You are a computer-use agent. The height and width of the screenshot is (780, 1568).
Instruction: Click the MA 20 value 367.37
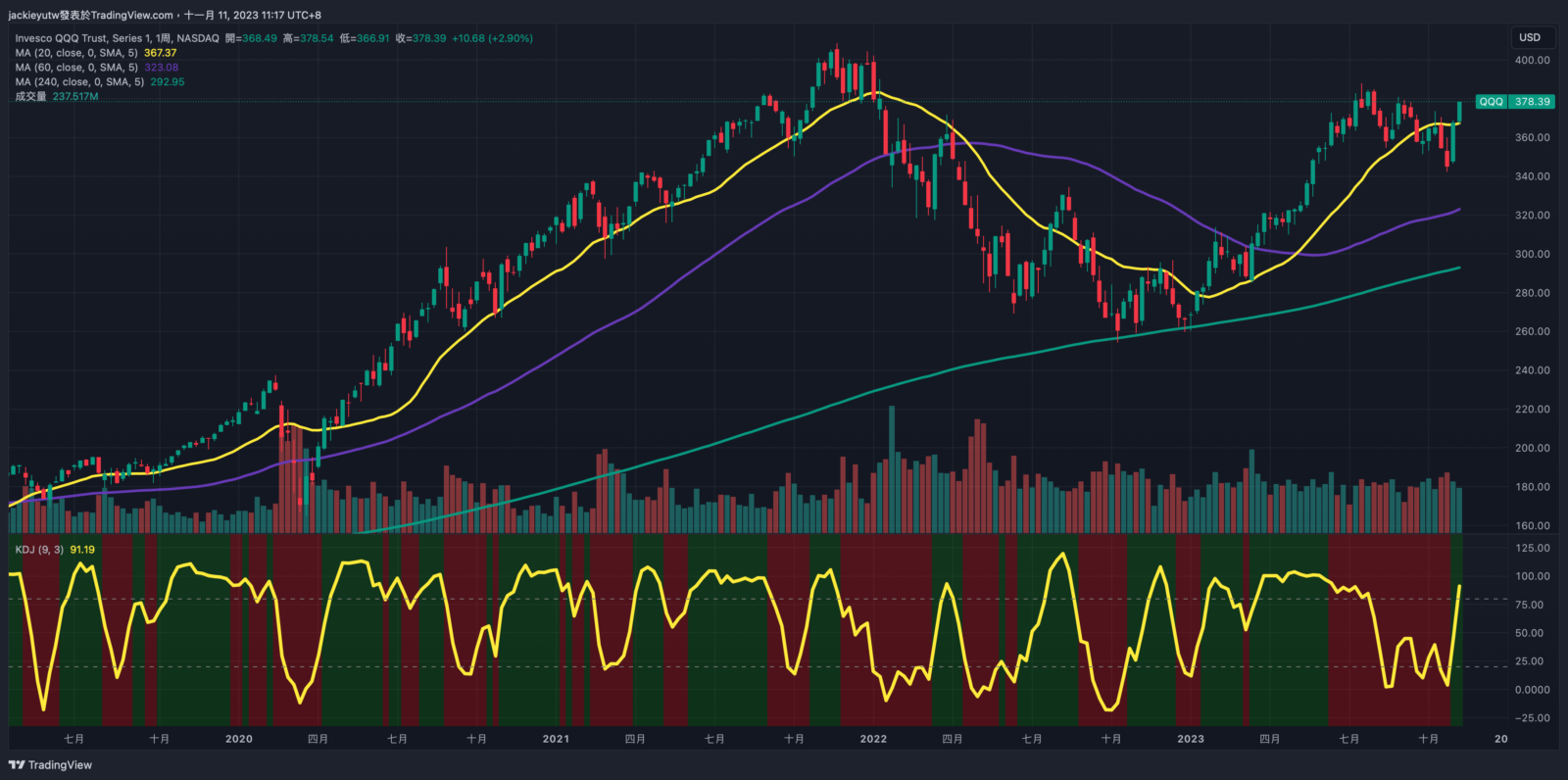point(161,53)
